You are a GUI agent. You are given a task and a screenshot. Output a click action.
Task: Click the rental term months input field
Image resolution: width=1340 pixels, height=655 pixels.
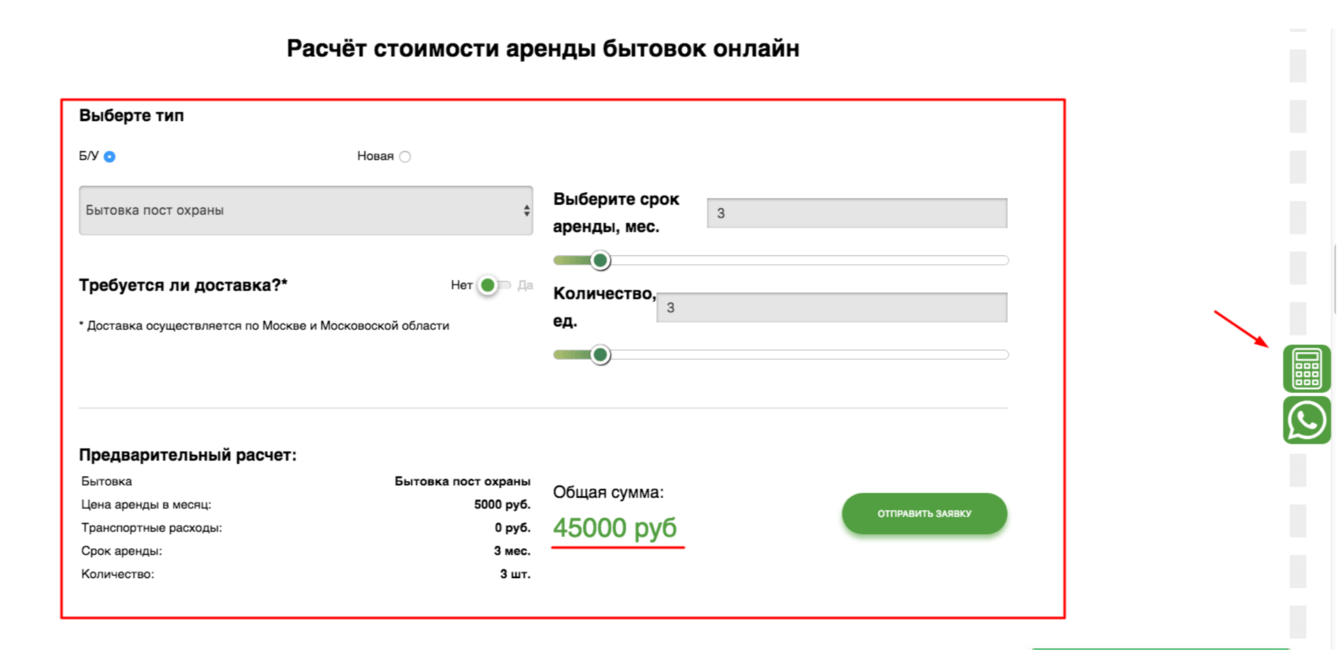click(856, 214)
